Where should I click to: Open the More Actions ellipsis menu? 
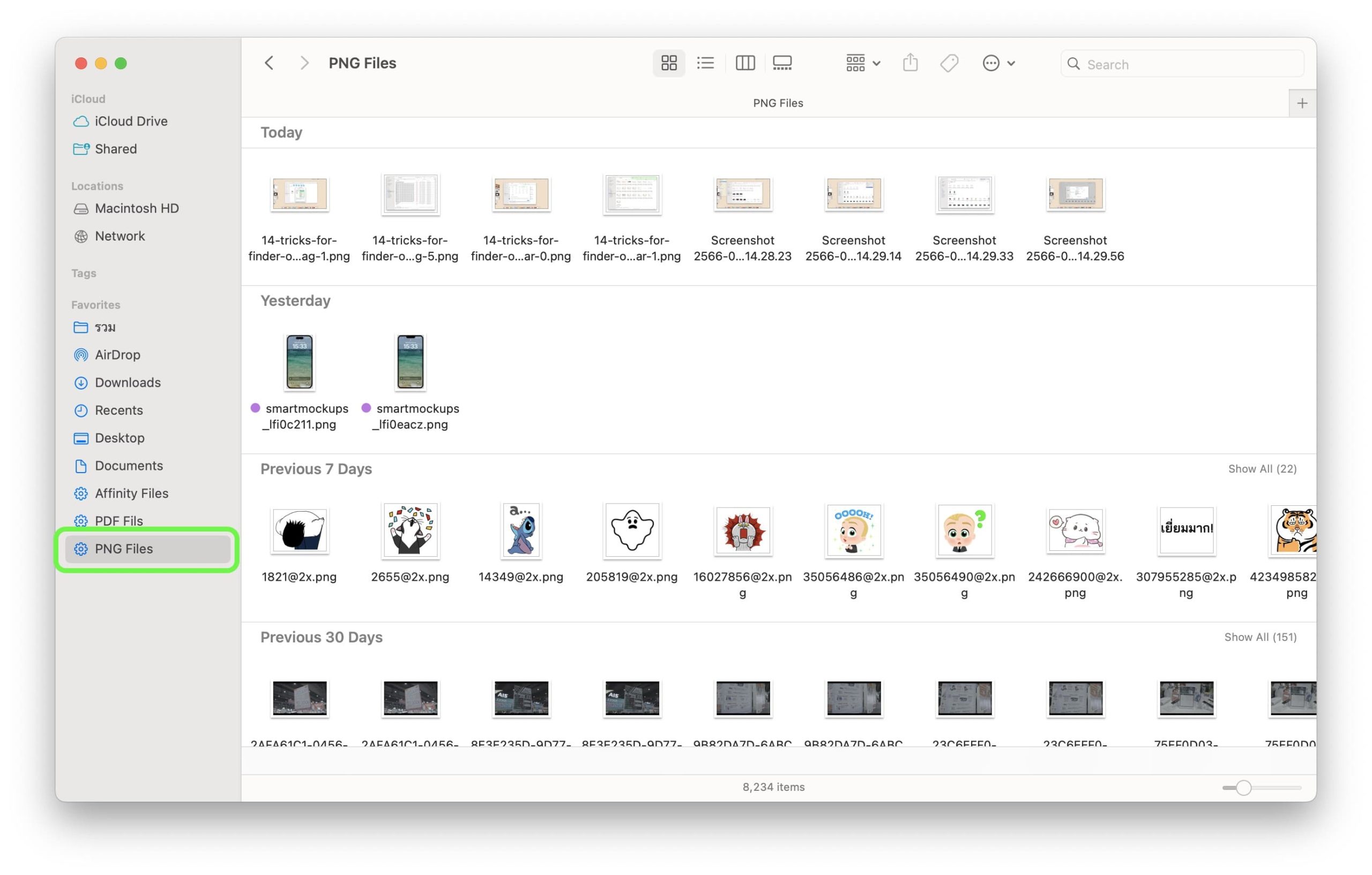998,63
